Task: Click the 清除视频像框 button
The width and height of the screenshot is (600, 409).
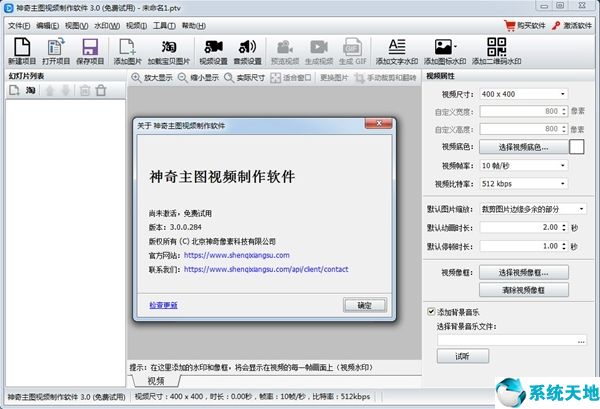Action: (523, 290)
